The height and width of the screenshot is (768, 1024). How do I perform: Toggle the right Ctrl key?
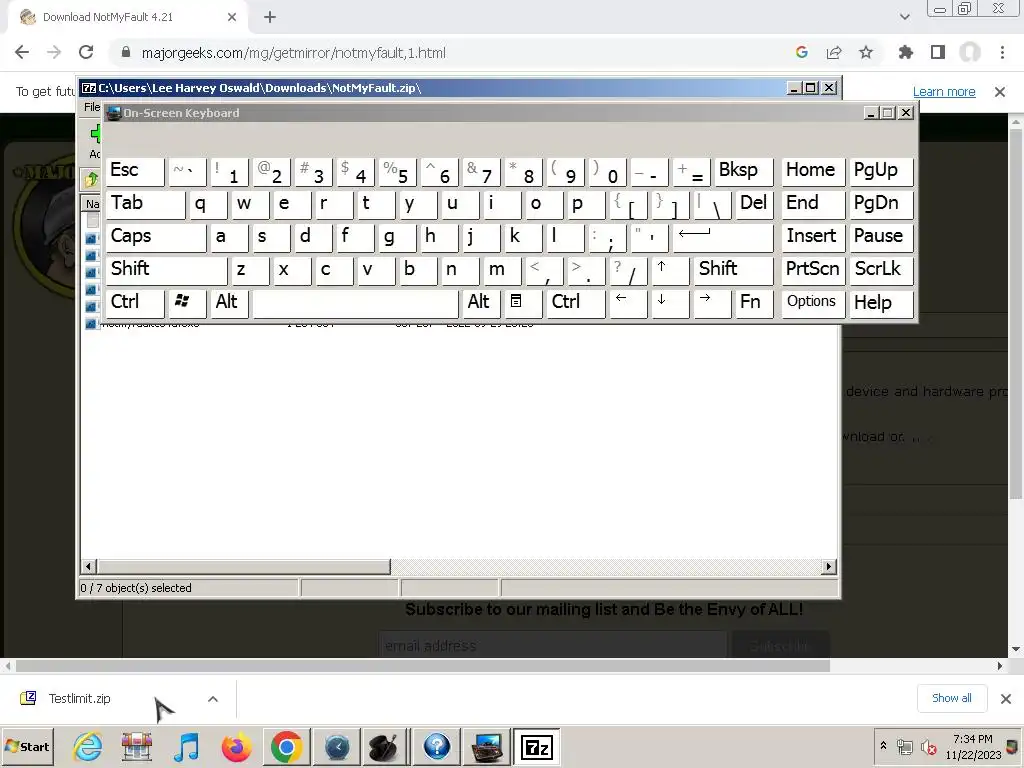[575, 302]
